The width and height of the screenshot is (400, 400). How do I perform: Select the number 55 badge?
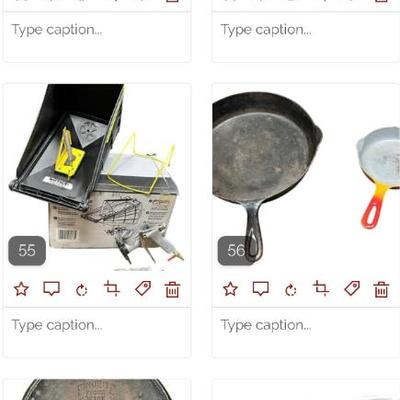tap(27, 250)
